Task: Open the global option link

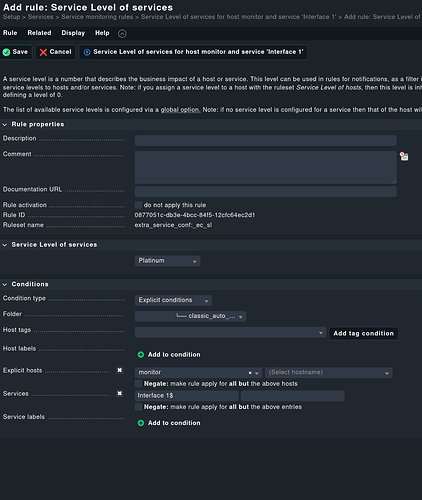Action: point(180,110)
